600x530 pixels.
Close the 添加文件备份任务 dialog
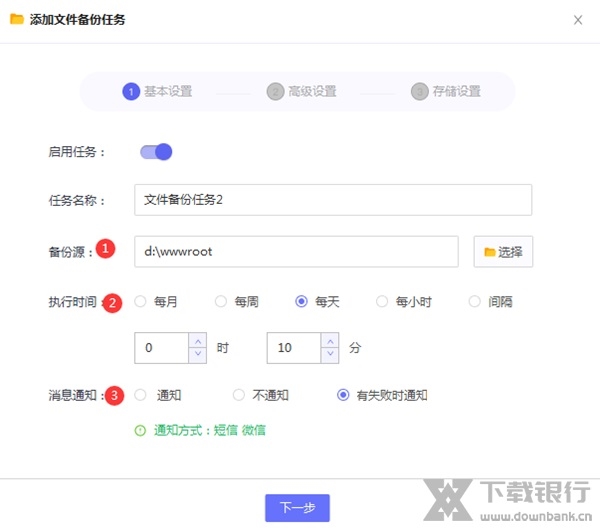(x=578, y=20)
